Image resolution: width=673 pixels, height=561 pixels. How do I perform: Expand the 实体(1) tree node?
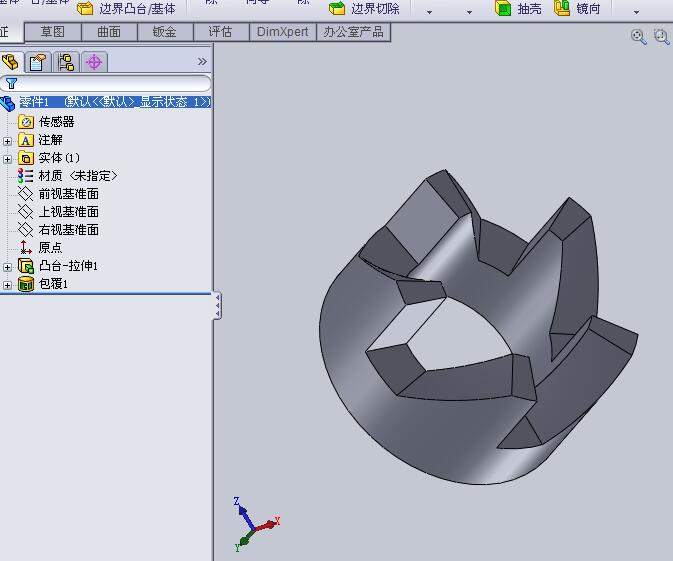[x=7, y=159]
